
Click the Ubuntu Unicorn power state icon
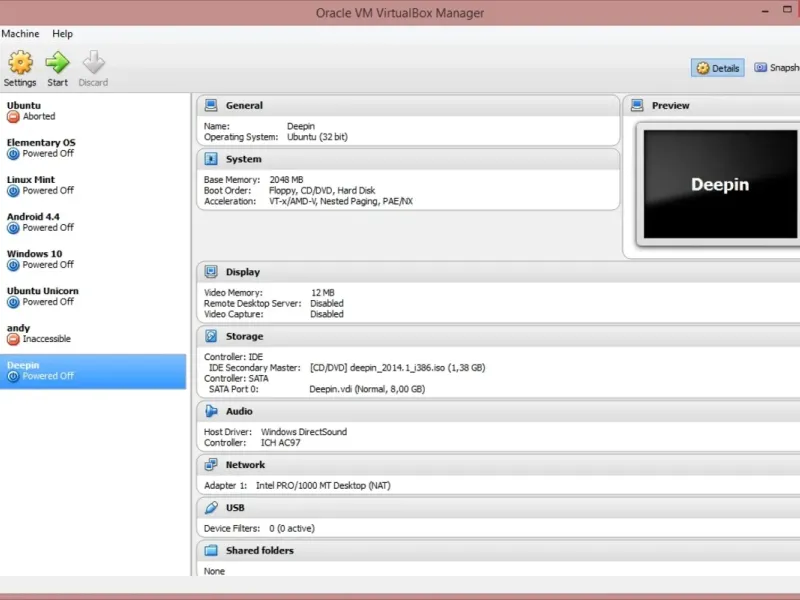pos(13,303)
